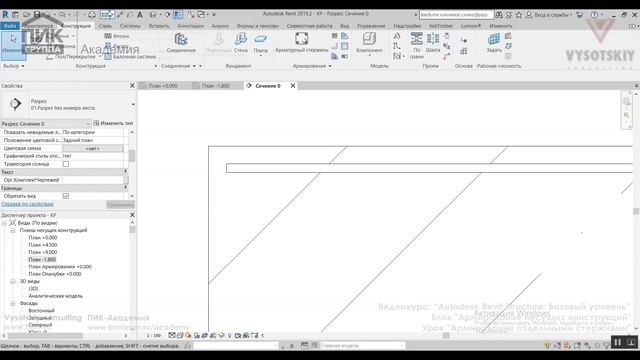The width and height of the screenshot is (640, 360).
Task: Click the Revit application logo icon
Action: tap(5, 14)
